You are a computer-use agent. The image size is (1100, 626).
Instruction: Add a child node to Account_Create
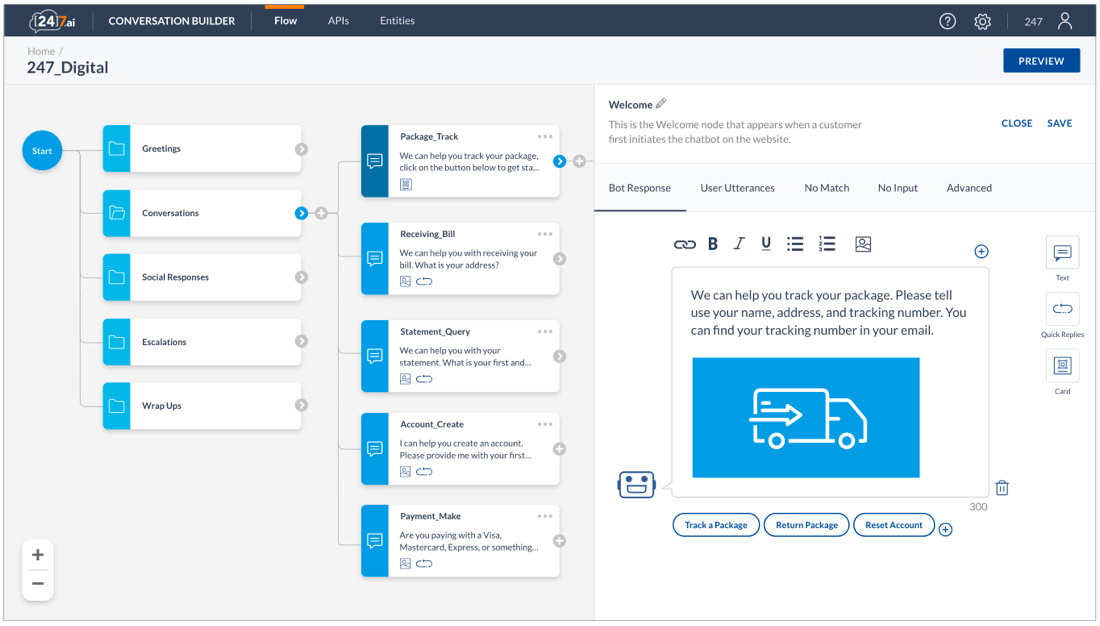coord(559,449)
